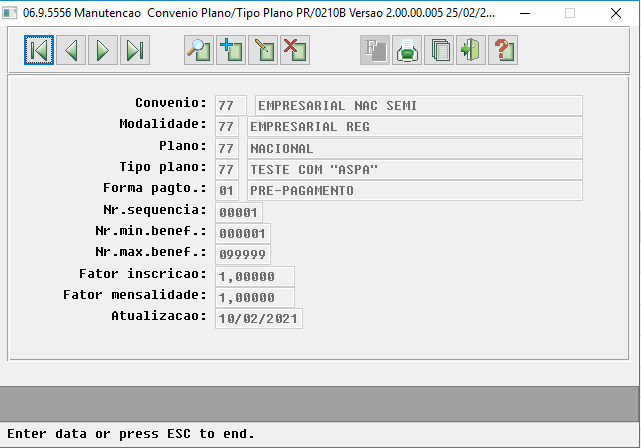This screenshot has height=448, width=641.
Task: Jump to the last record
Action: [x=135, y=50]
